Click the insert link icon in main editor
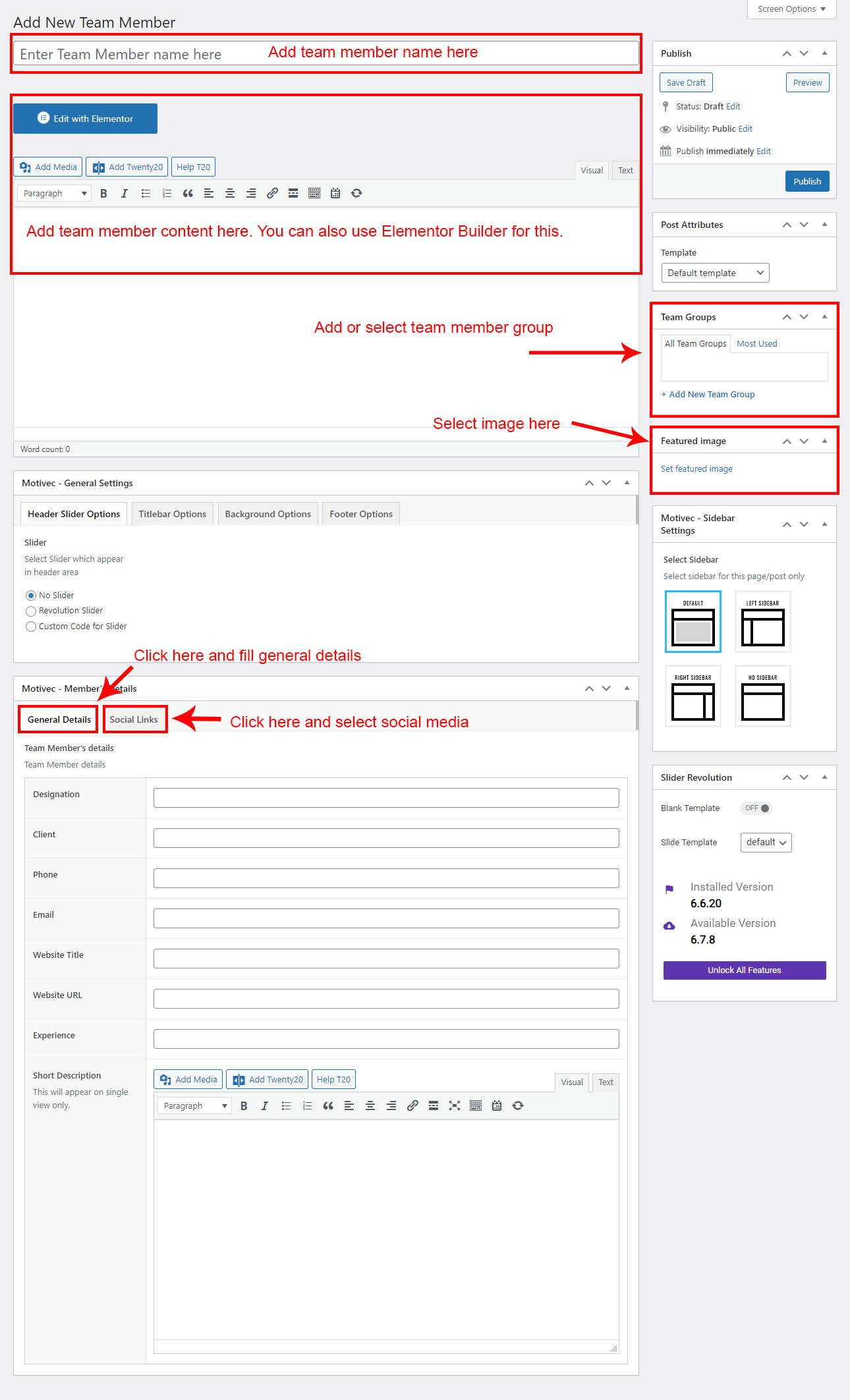This screenshot has height=1400, width=850. click(272, 193)
